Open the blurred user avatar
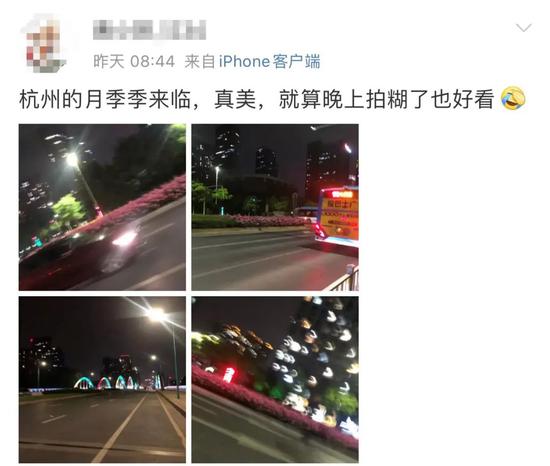Image resolution: width=550 pixels, height=466 pixels. coord(44,44)
